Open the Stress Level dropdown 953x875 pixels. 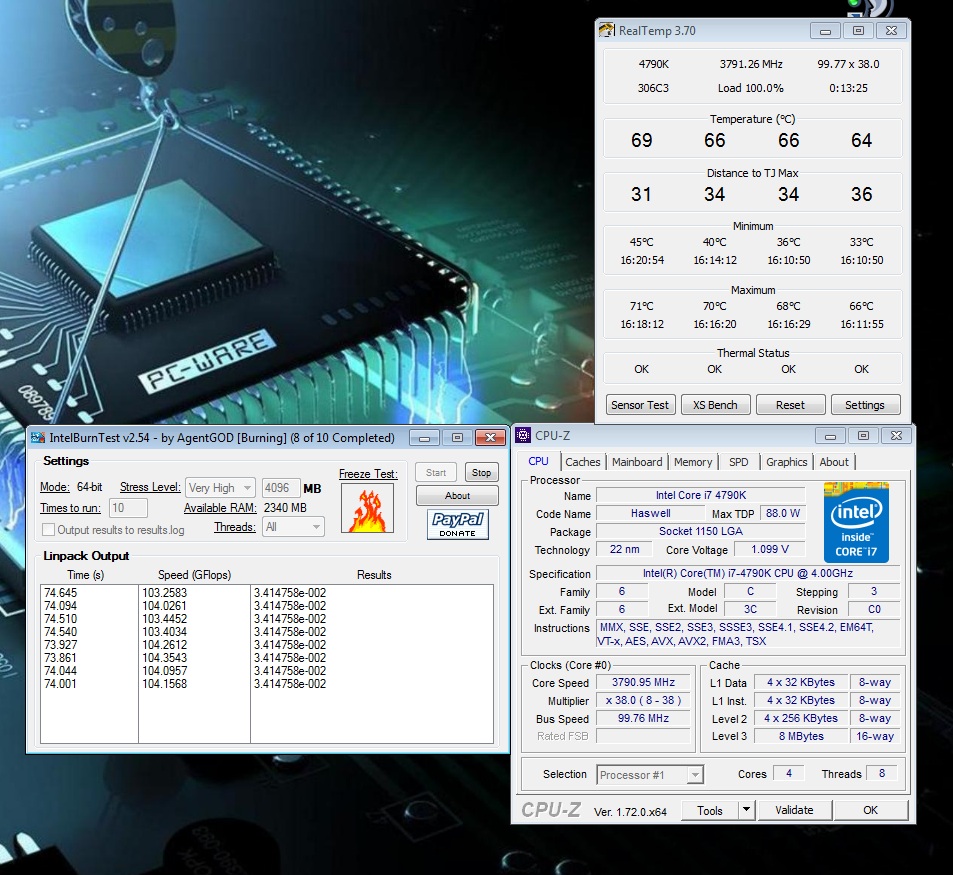(220, 488)
